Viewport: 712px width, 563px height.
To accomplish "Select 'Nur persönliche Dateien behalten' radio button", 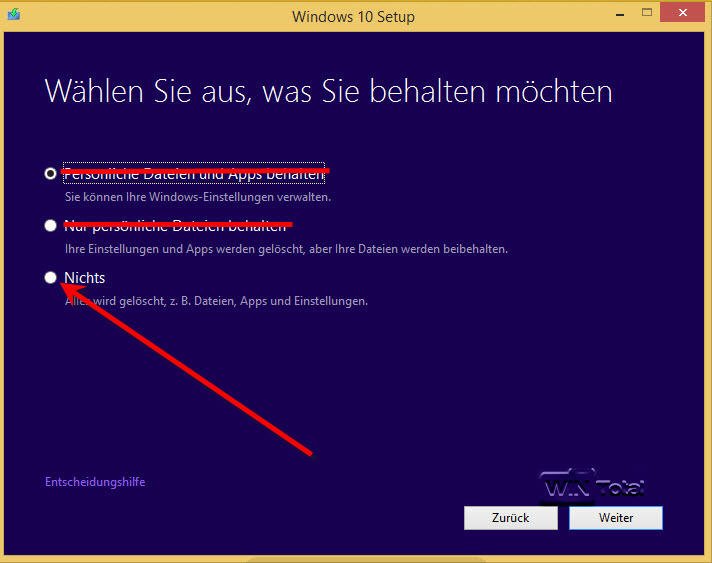I will point(50,225).
